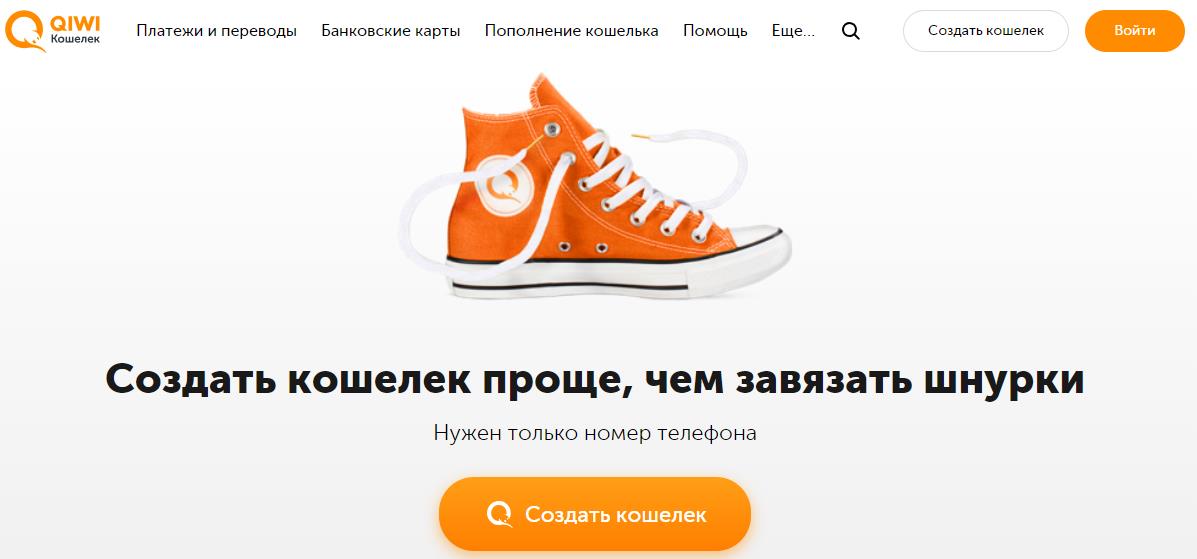
Task: Click the QIWI icon inside the large orange button
Action: pyautogui.click(x=499, y=514)
